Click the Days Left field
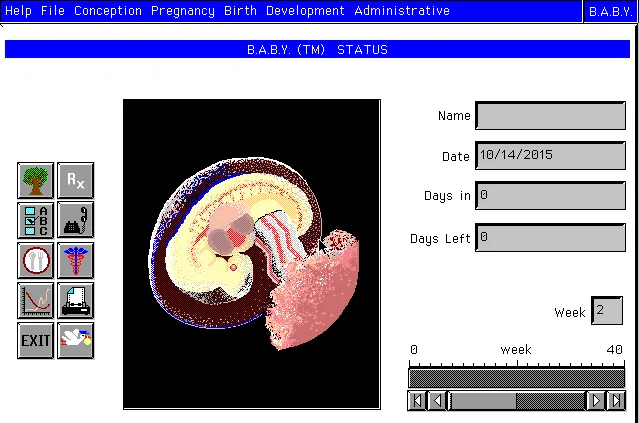Screen dimensions: 639x423 (550, 238)
